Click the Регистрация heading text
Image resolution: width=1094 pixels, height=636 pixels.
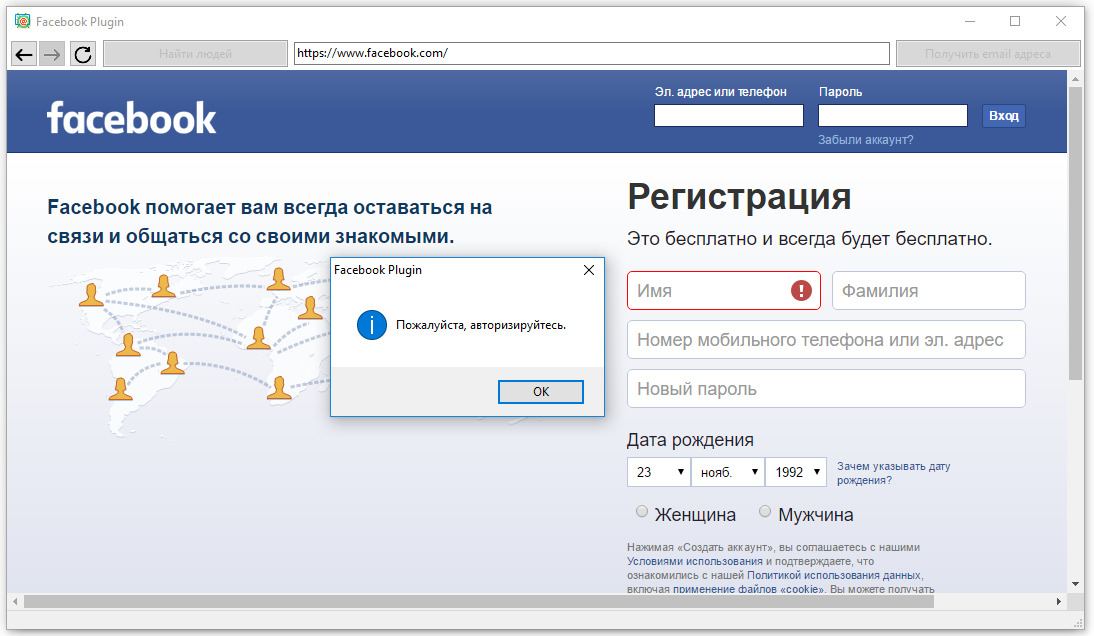click(x=739, y=196)
